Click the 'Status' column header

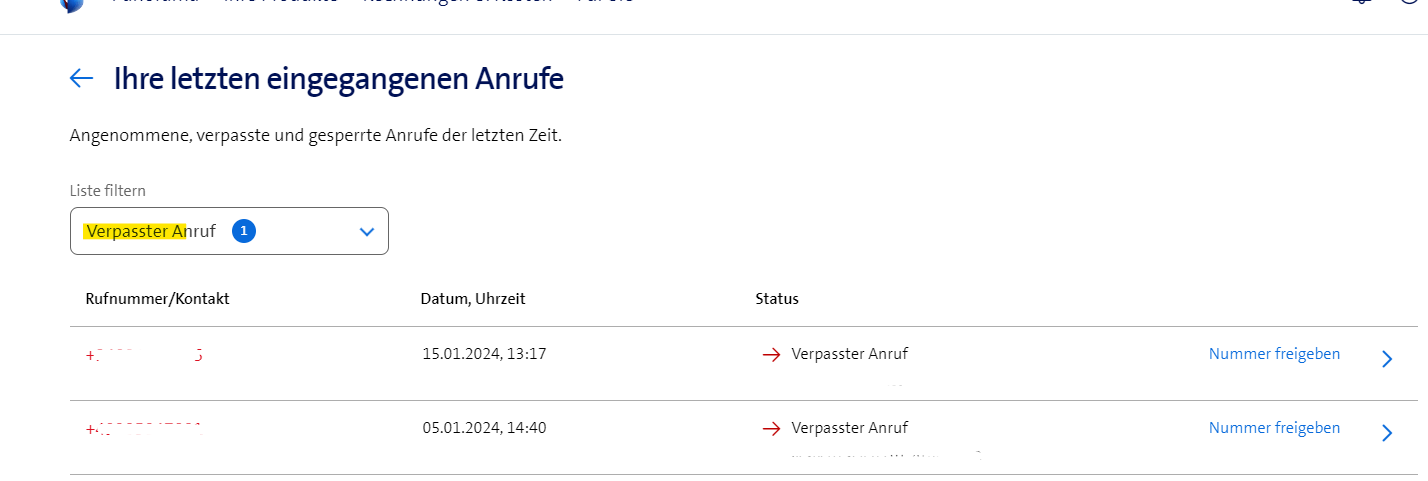coord(777,299)
